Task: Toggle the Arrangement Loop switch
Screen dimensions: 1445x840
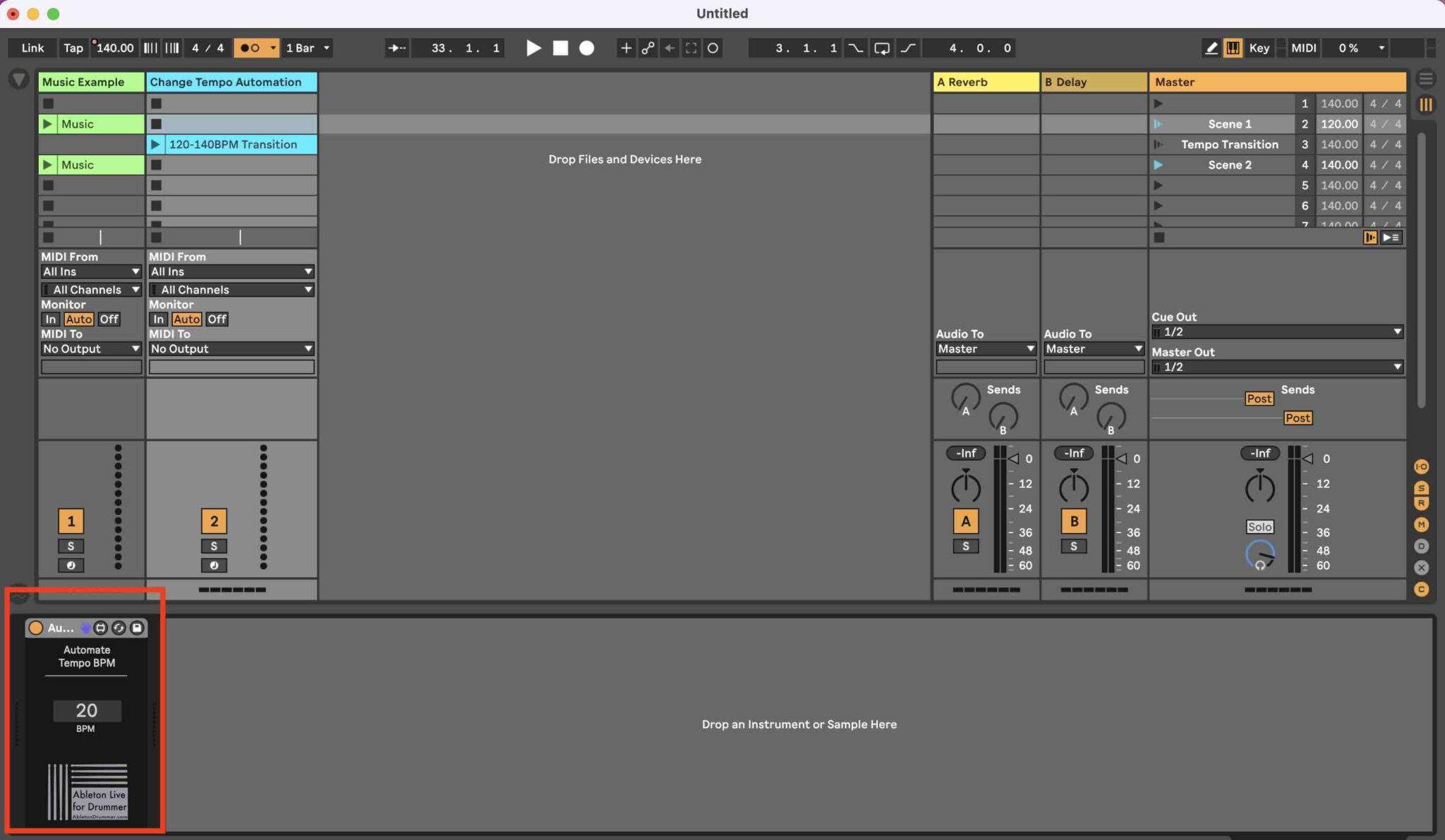Action: pyautogui.click(x=881, y=48)
